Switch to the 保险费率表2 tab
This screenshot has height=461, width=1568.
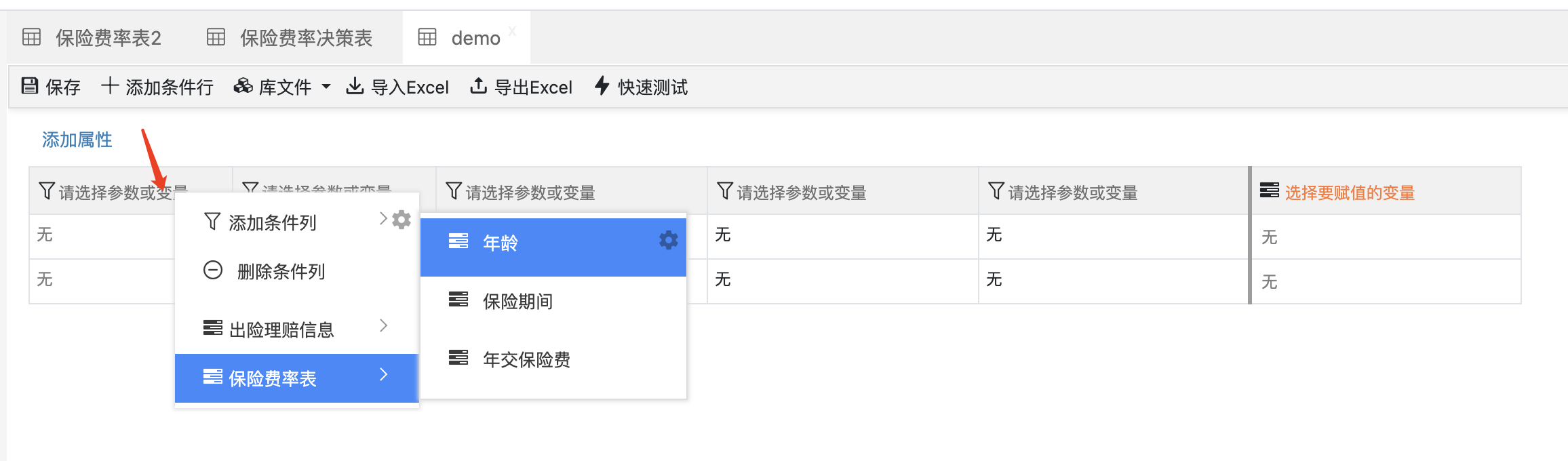[108, 38]
